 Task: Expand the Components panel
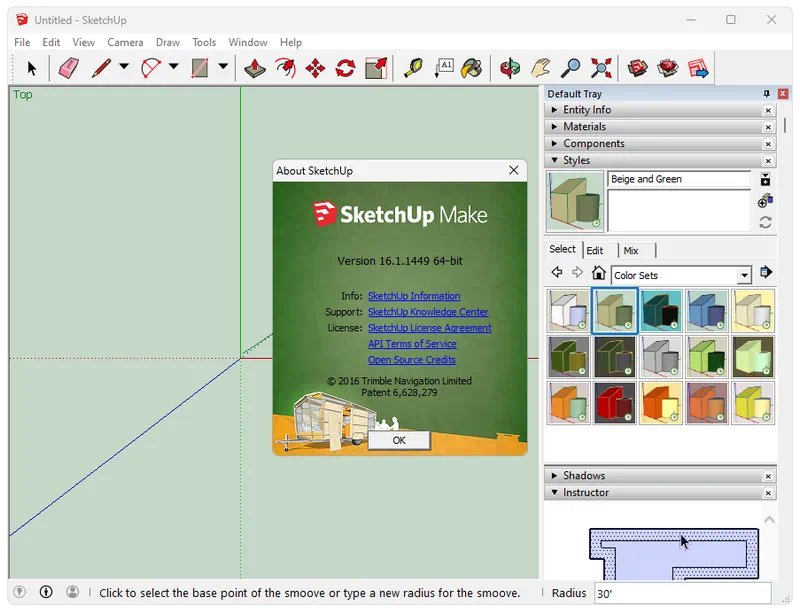[660, 143]
